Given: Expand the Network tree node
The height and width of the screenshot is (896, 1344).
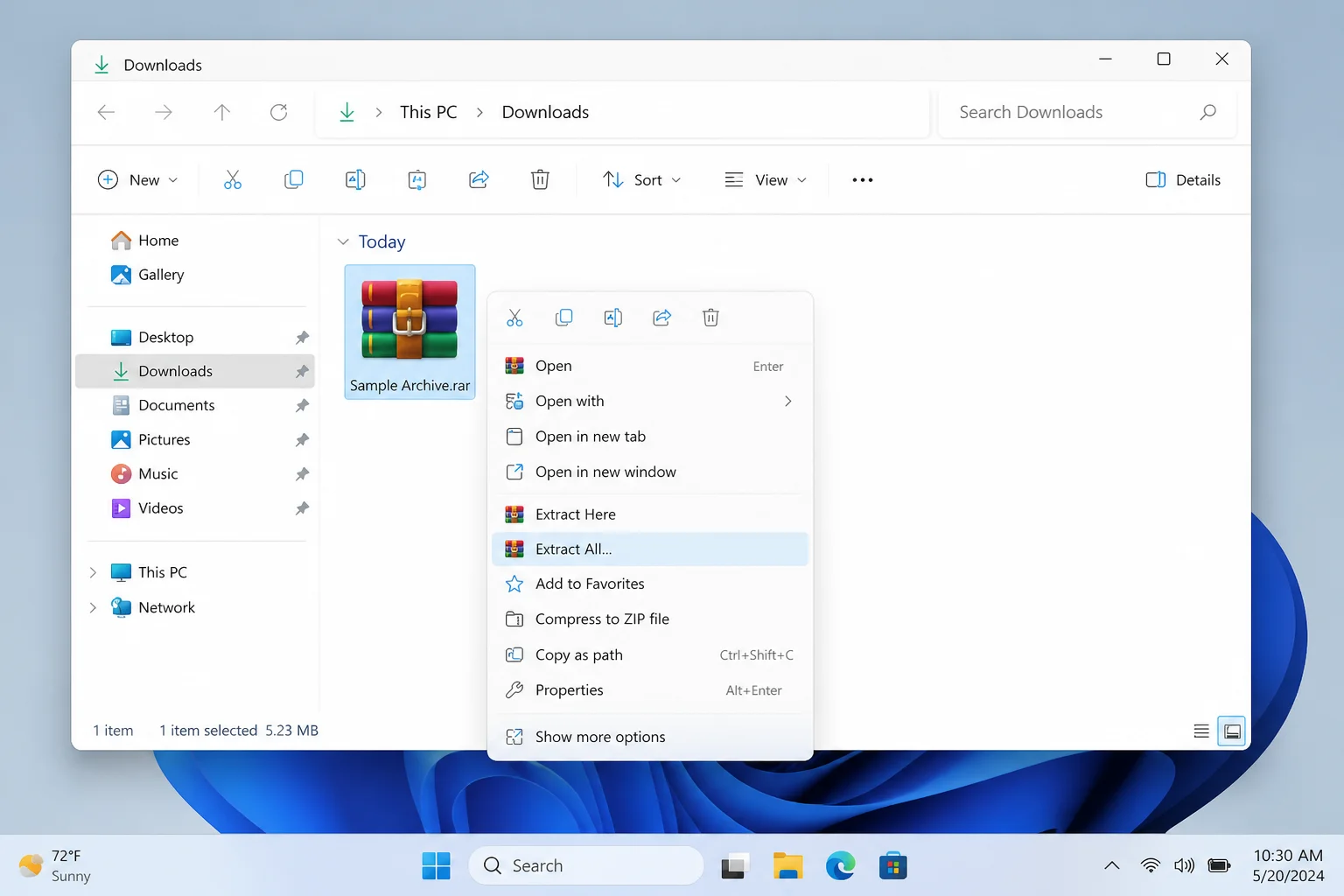Looking at the screenshot, I should click(93, 607).
